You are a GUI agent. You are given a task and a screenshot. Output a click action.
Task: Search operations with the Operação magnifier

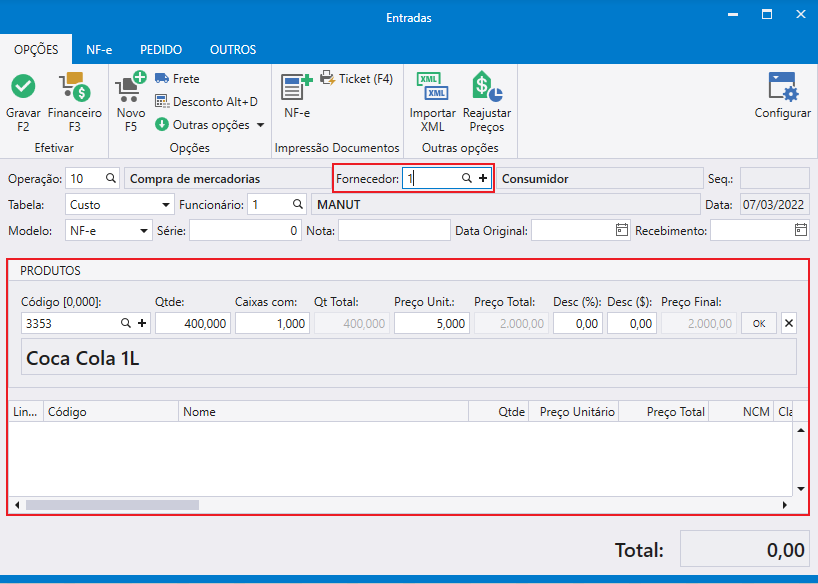[x=111, y=178]
